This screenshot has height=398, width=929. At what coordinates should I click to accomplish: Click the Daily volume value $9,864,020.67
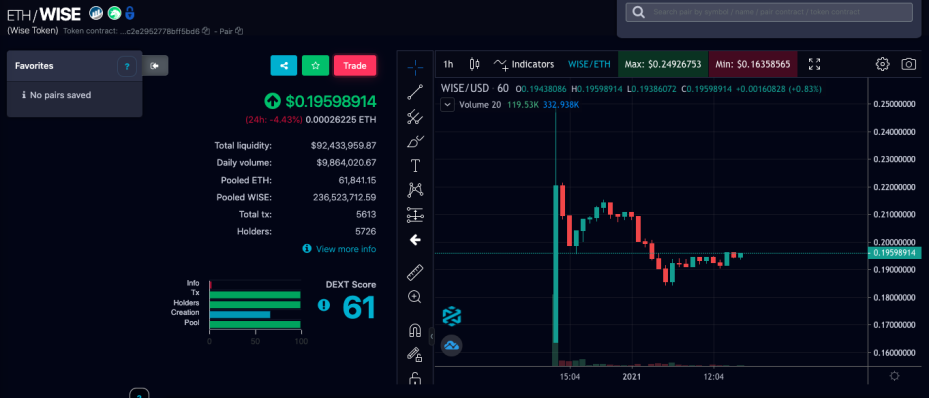point(345,162)
